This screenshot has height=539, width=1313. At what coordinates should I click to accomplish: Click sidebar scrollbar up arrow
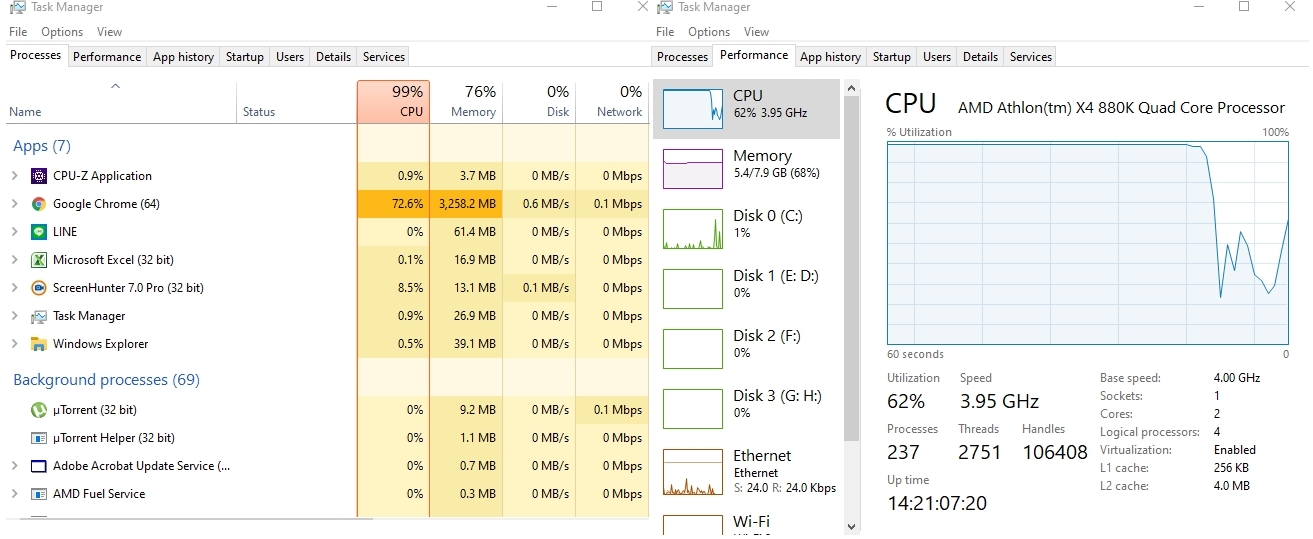851,89
